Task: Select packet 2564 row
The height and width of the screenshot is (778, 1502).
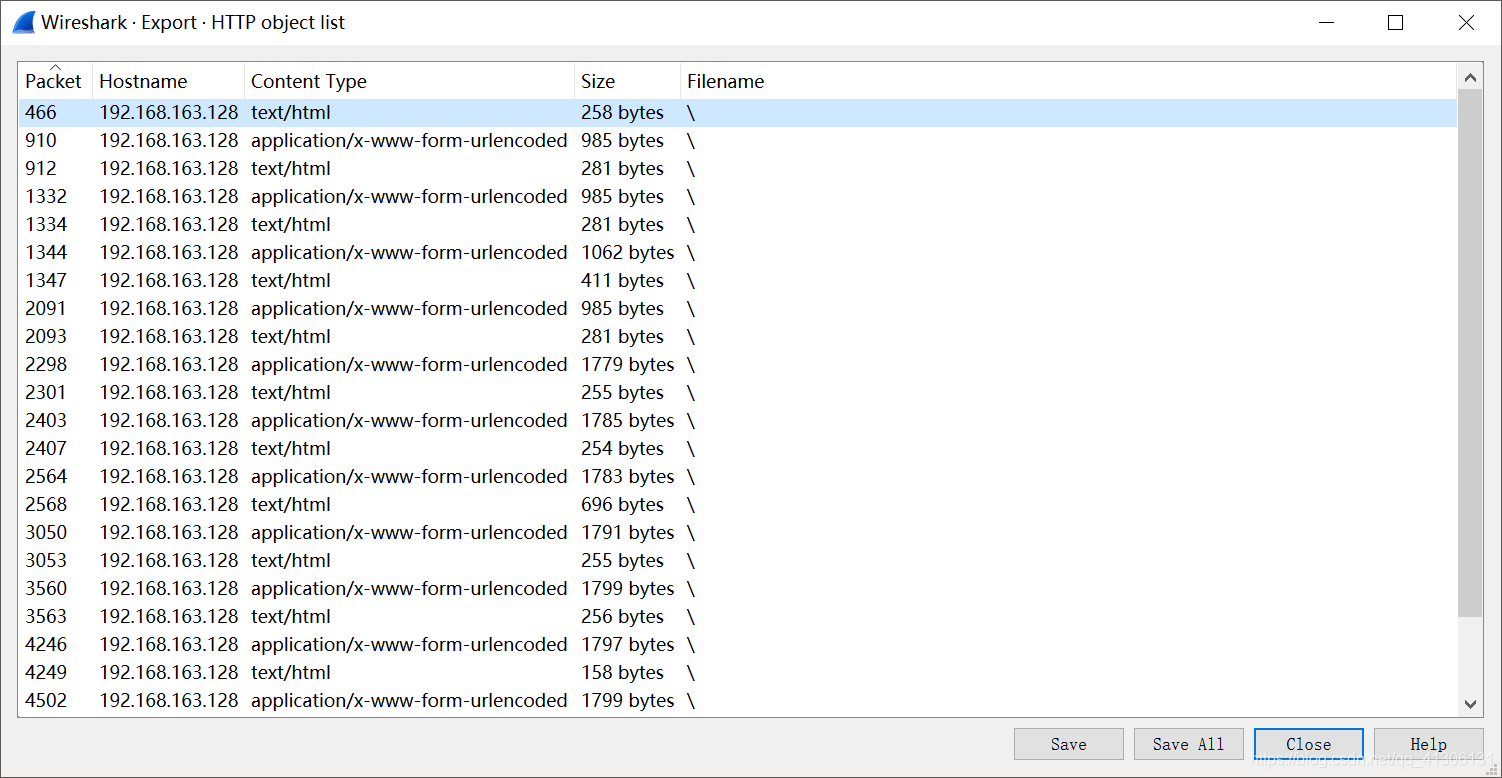Action: point(738,477)
